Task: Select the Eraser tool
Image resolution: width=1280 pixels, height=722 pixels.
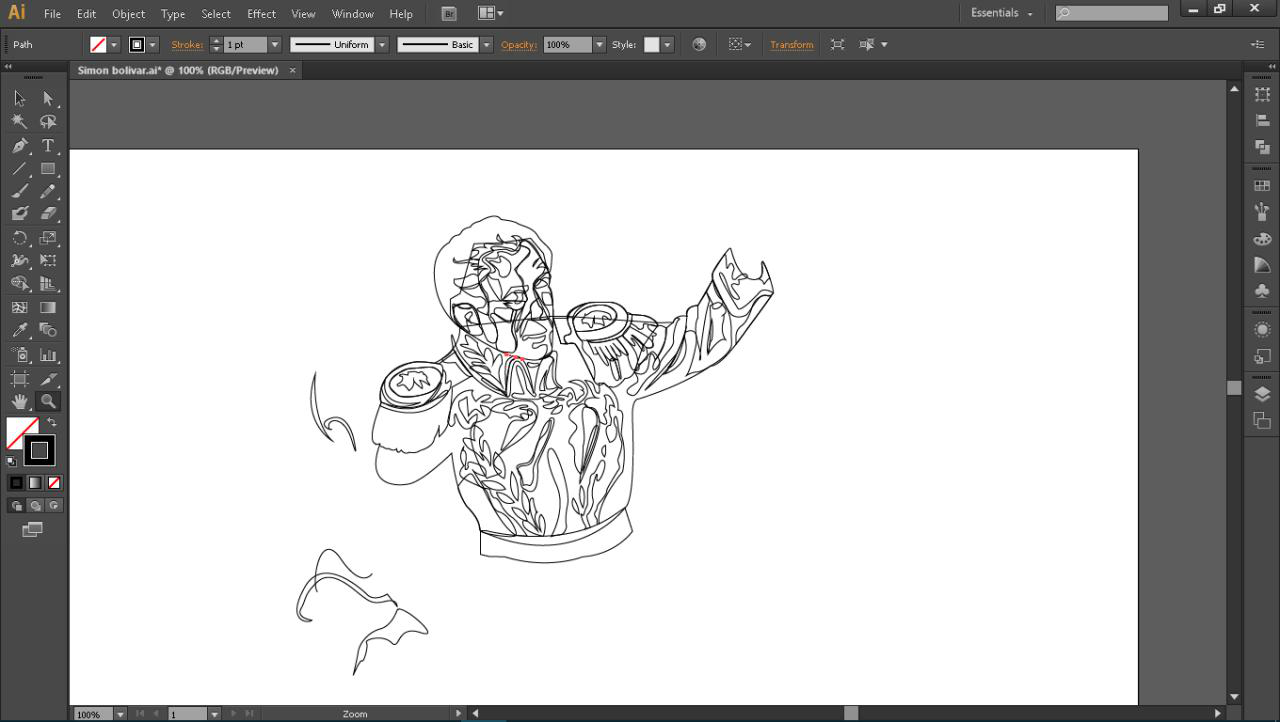Action: [x=47, y=214]
